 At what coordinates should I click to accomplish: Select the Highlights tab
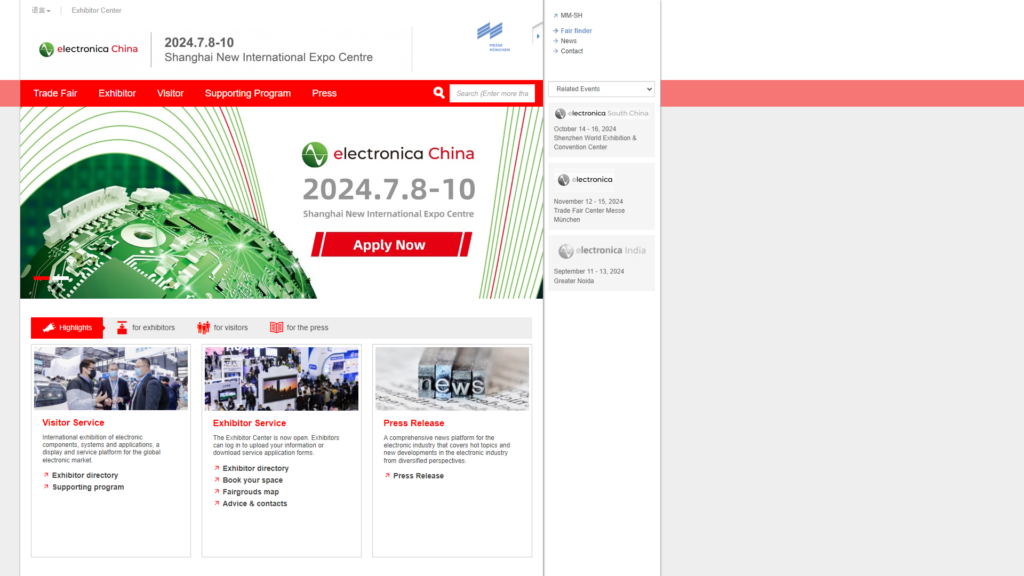pos(67,328)
